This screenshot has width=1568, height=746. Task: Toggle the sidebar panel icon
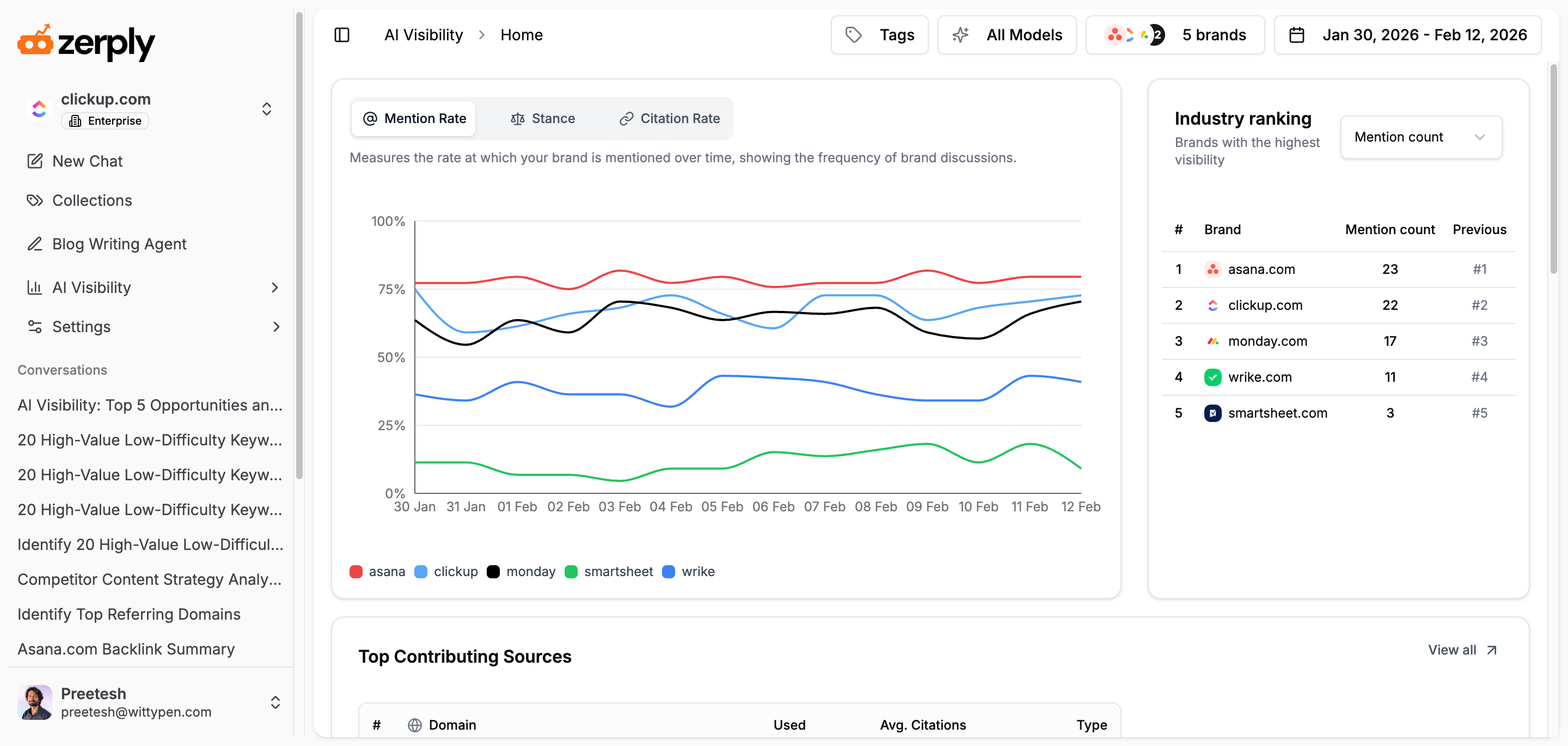click(341, 35)
